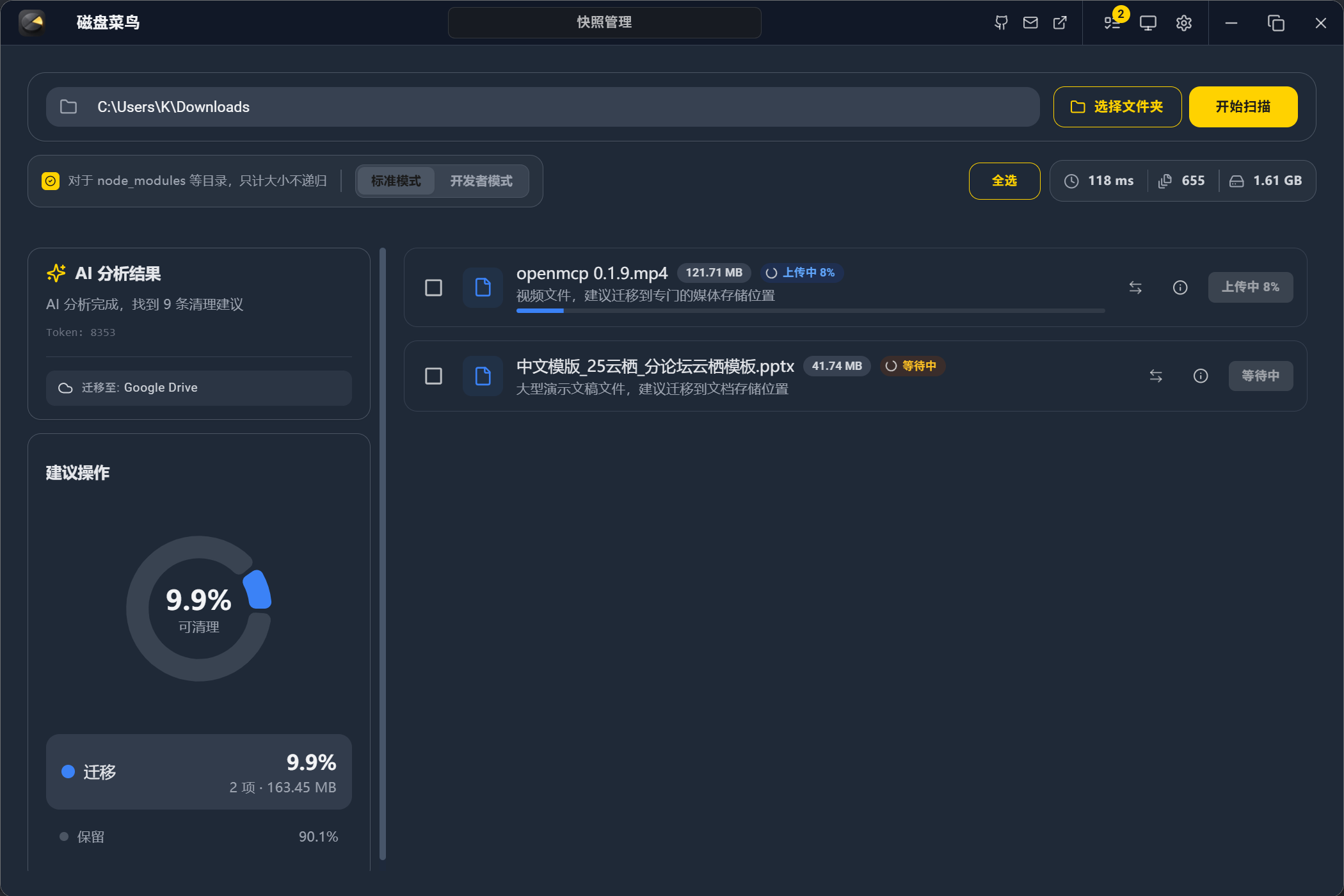The width and height of the screenshot is (1344, 896).
Task: Open settings gear icon
Action: 1183,23
